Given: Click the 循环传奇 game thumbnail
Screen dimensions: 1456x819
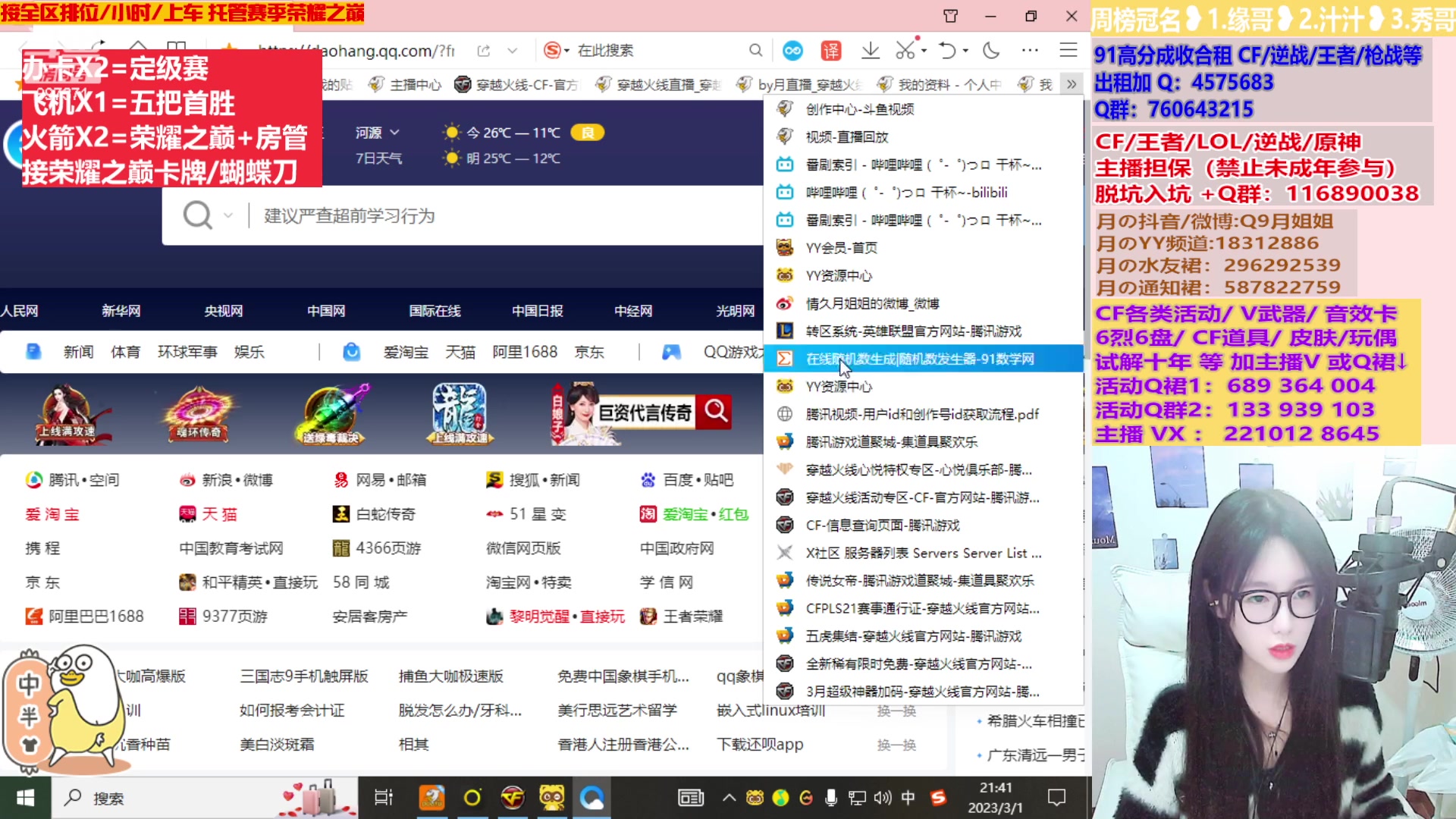Looking at the screenshot, I should [199, 413].
